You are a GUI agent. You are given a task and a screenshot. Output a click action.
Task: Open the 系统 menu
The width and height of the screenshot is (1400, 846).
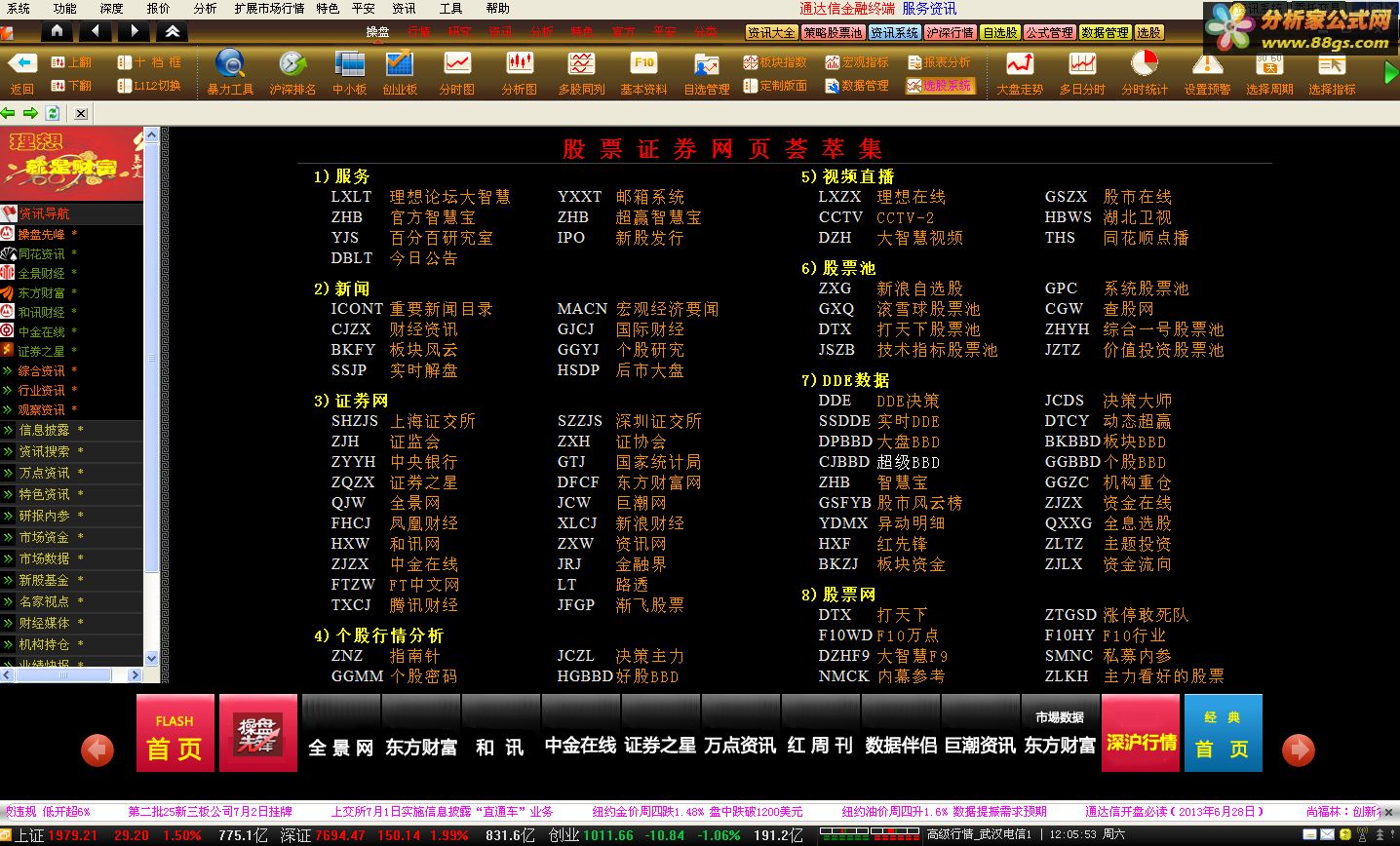pyautogui.click(x=18, y=8)
